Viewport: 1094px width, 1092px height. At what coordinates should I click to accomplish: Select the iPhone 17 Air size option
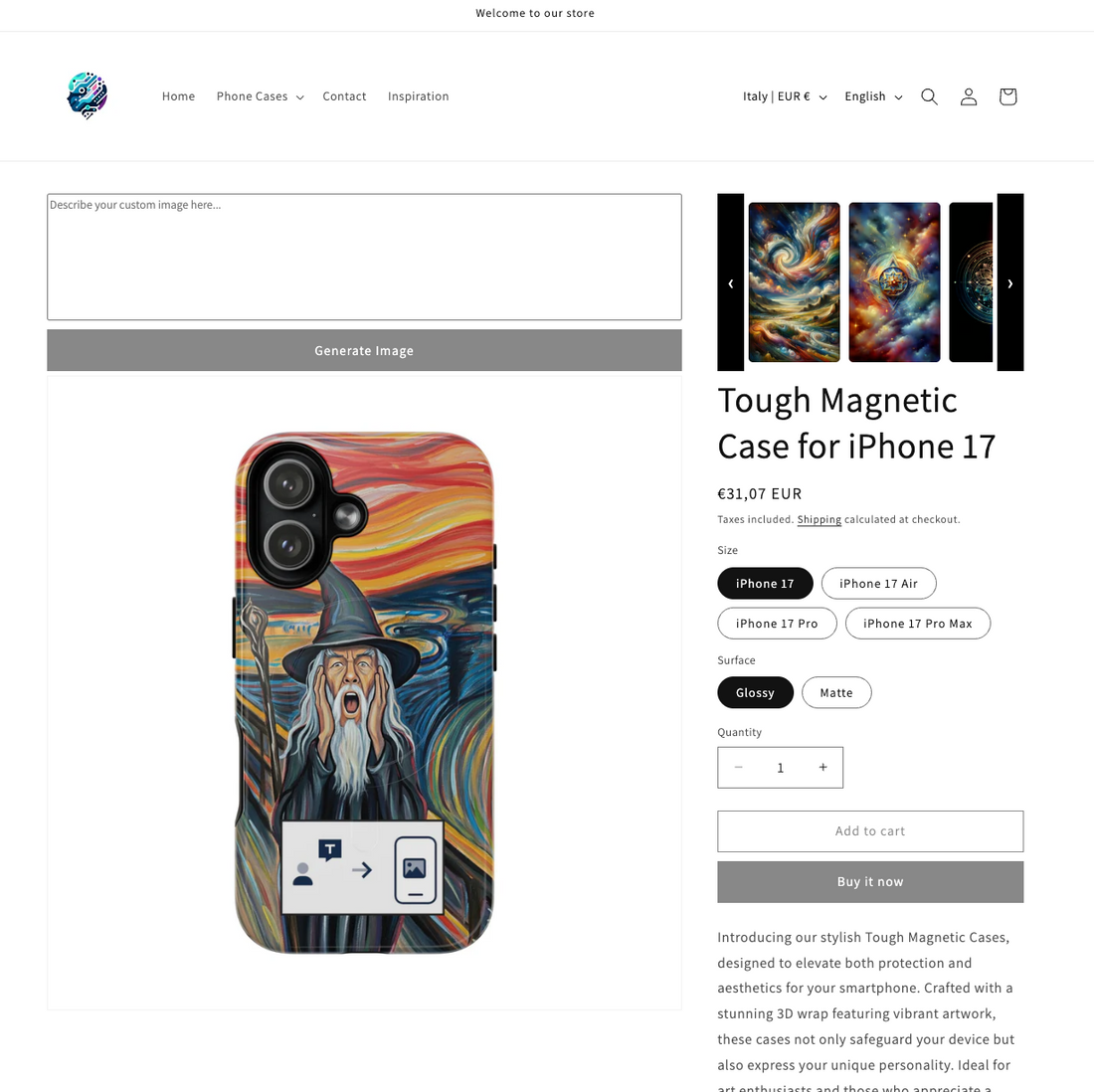tap(878, 584)
